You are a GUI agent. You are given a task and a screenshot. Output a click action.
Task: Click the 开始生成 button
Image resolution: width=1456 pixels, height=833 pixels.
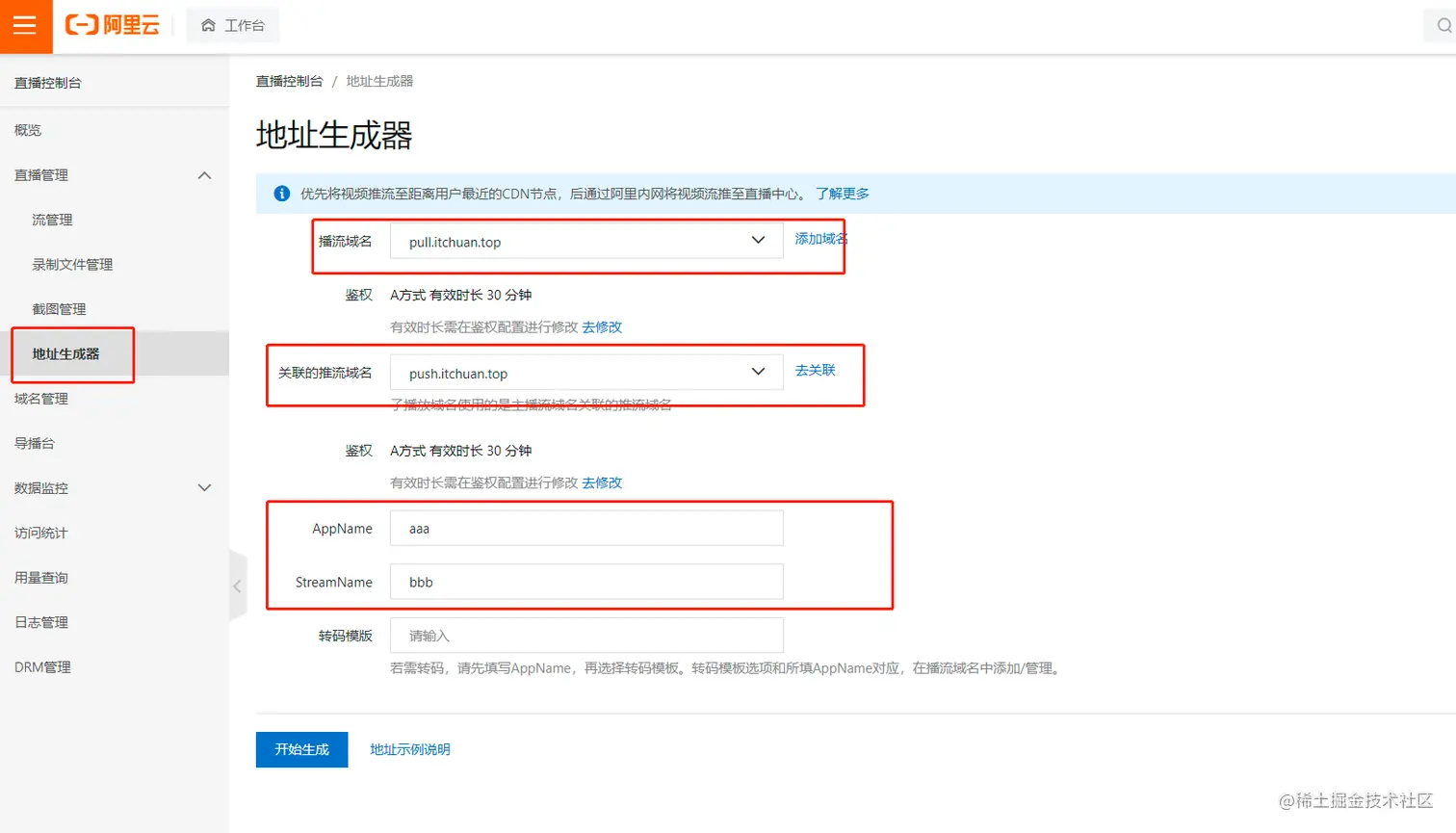(x=301, y=749)
